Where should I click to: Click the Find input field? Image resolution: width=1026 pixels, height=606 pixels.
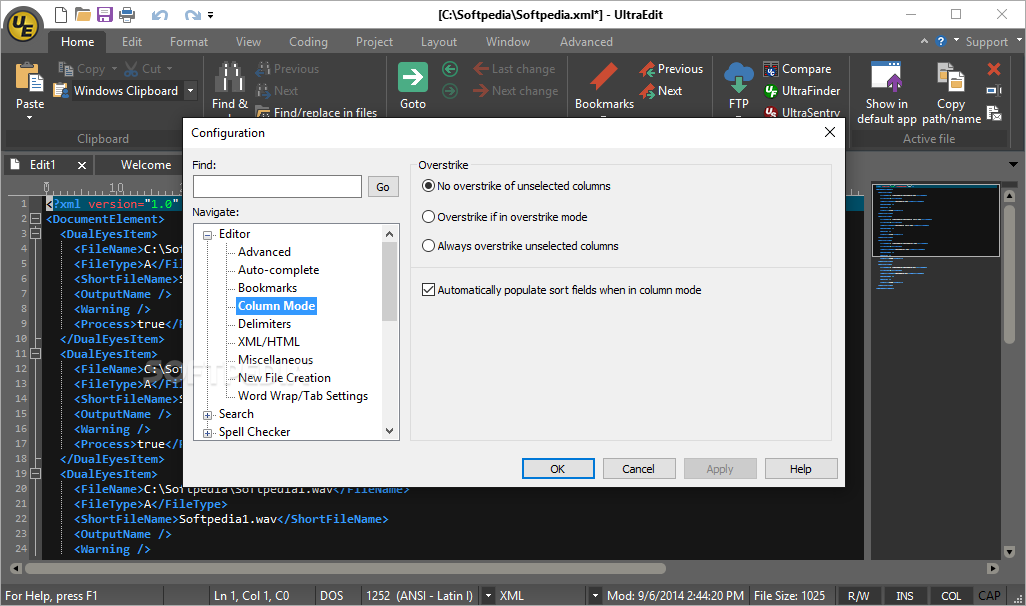click(x=277, y=187)
